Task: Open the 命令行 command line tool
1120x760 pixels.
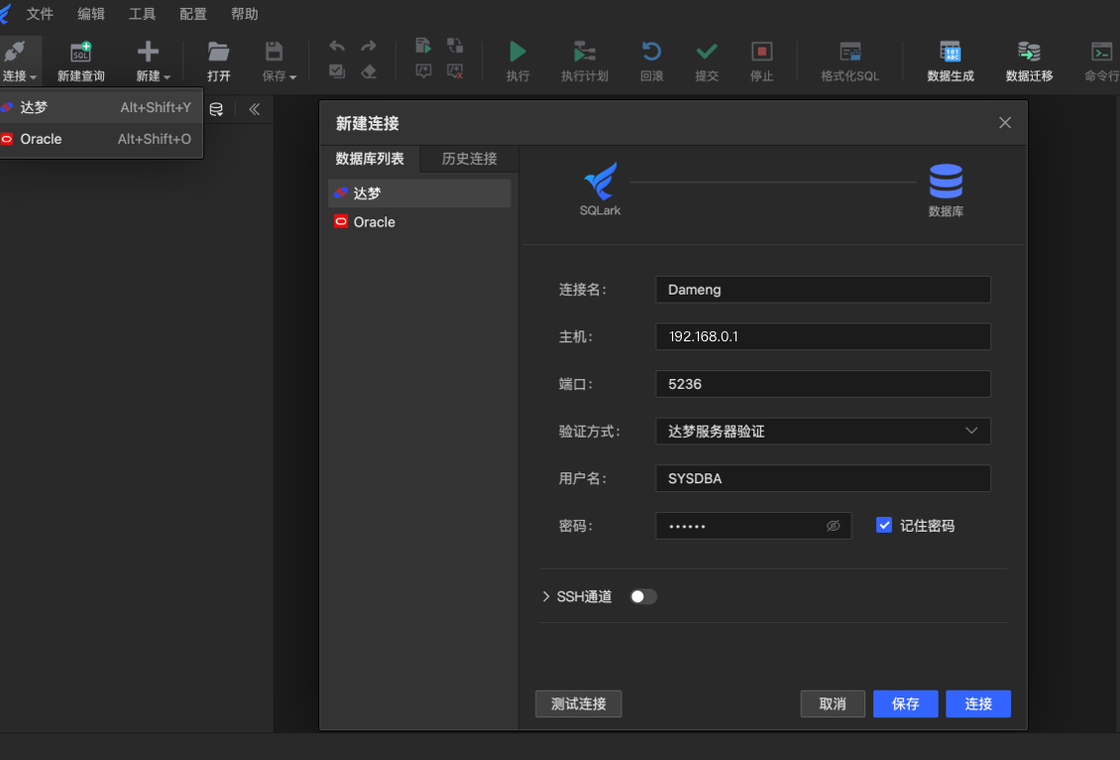Action: [x=1102, y=61]
